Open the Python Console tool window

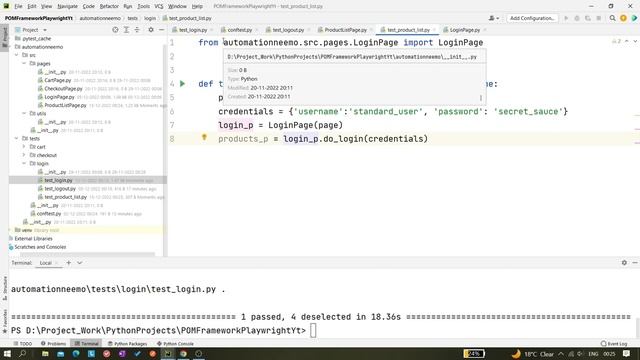point(175,344)
